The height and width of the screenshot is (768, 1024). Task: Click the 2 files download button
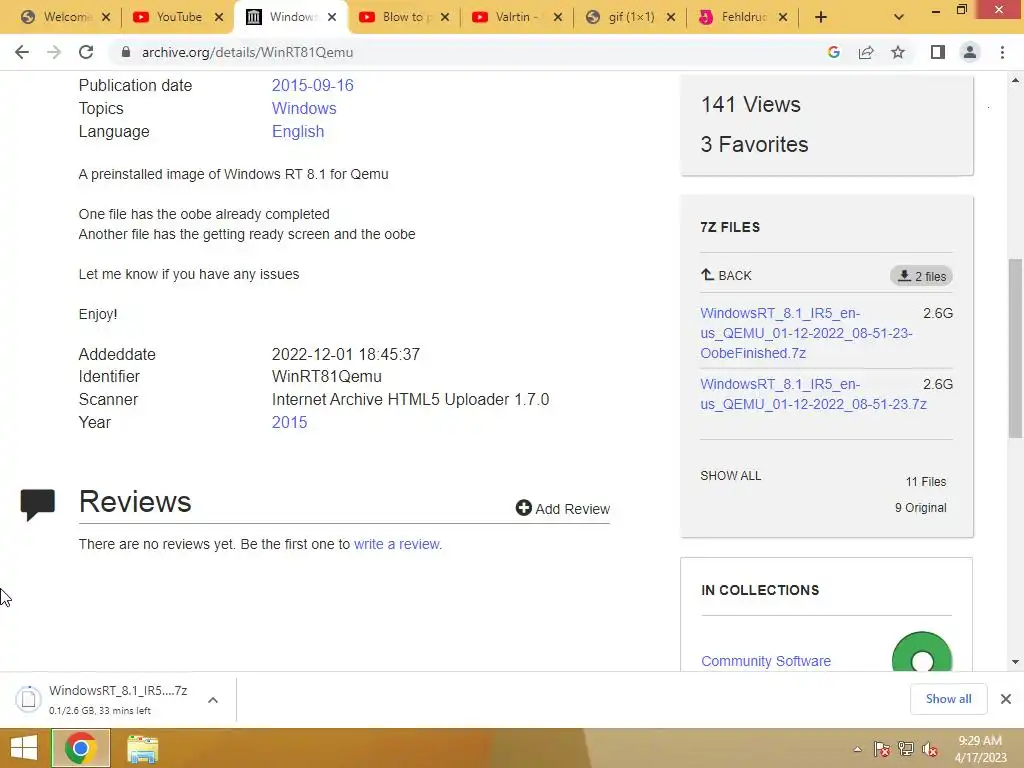[921, 276]
